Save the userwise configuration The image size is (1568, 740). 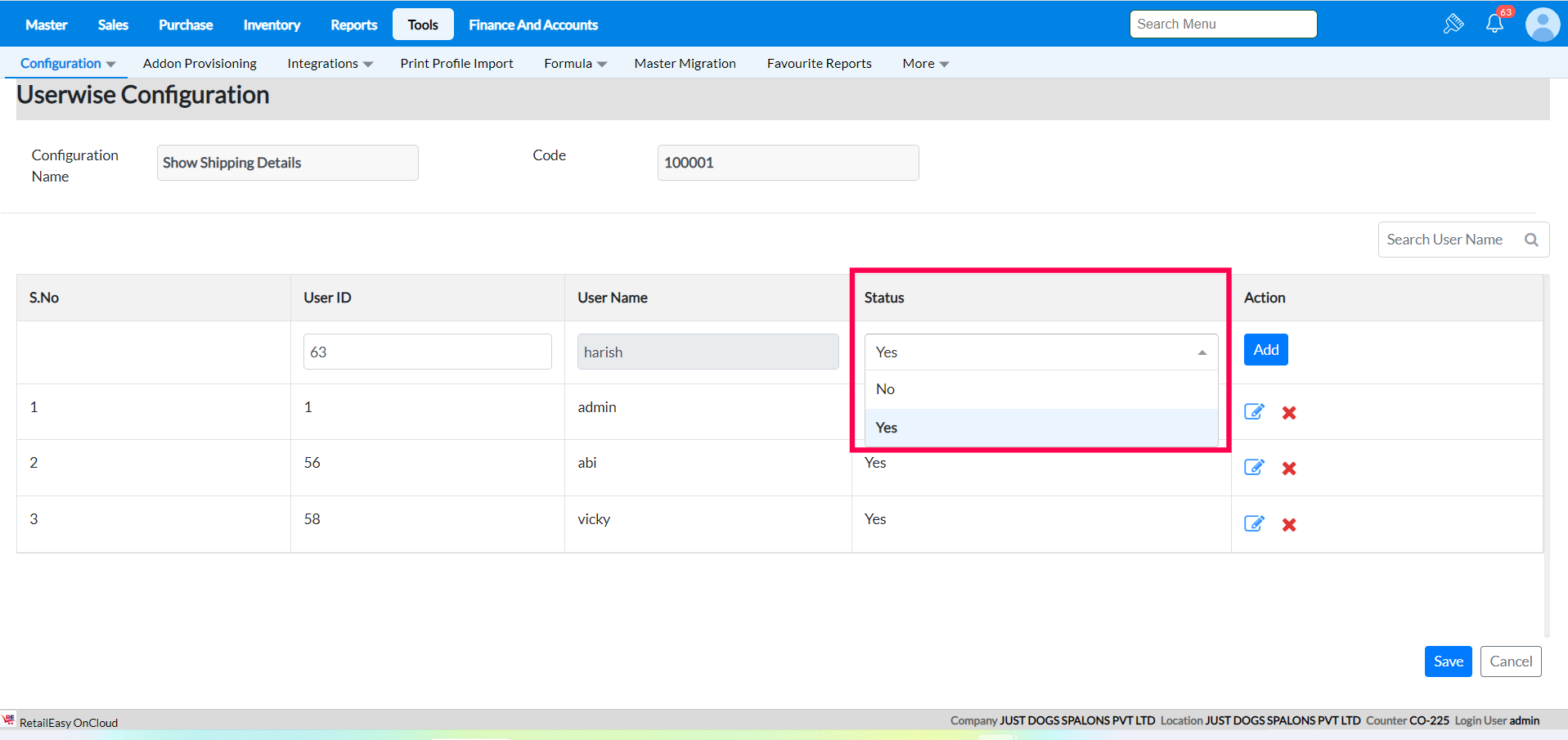[1448, 662]
